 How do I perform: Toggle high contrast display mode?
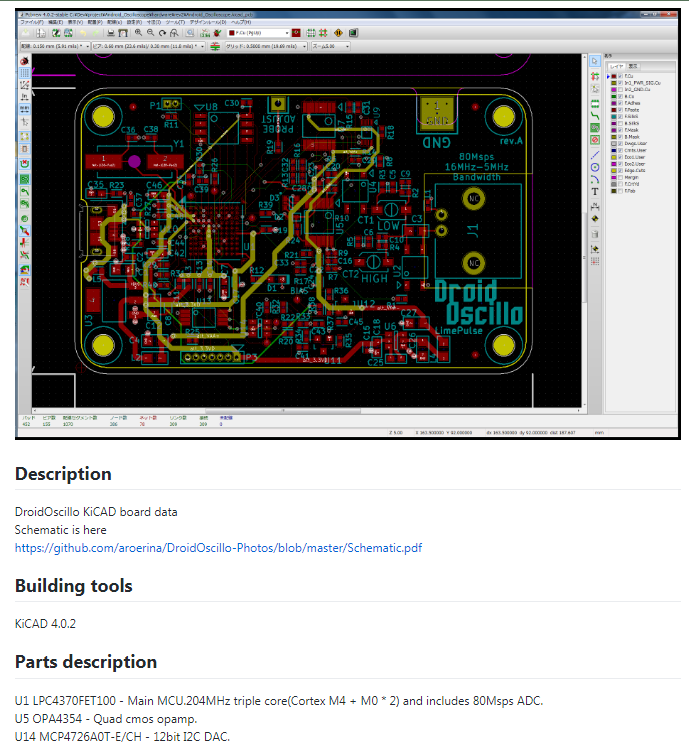click(x=25, y=253)
